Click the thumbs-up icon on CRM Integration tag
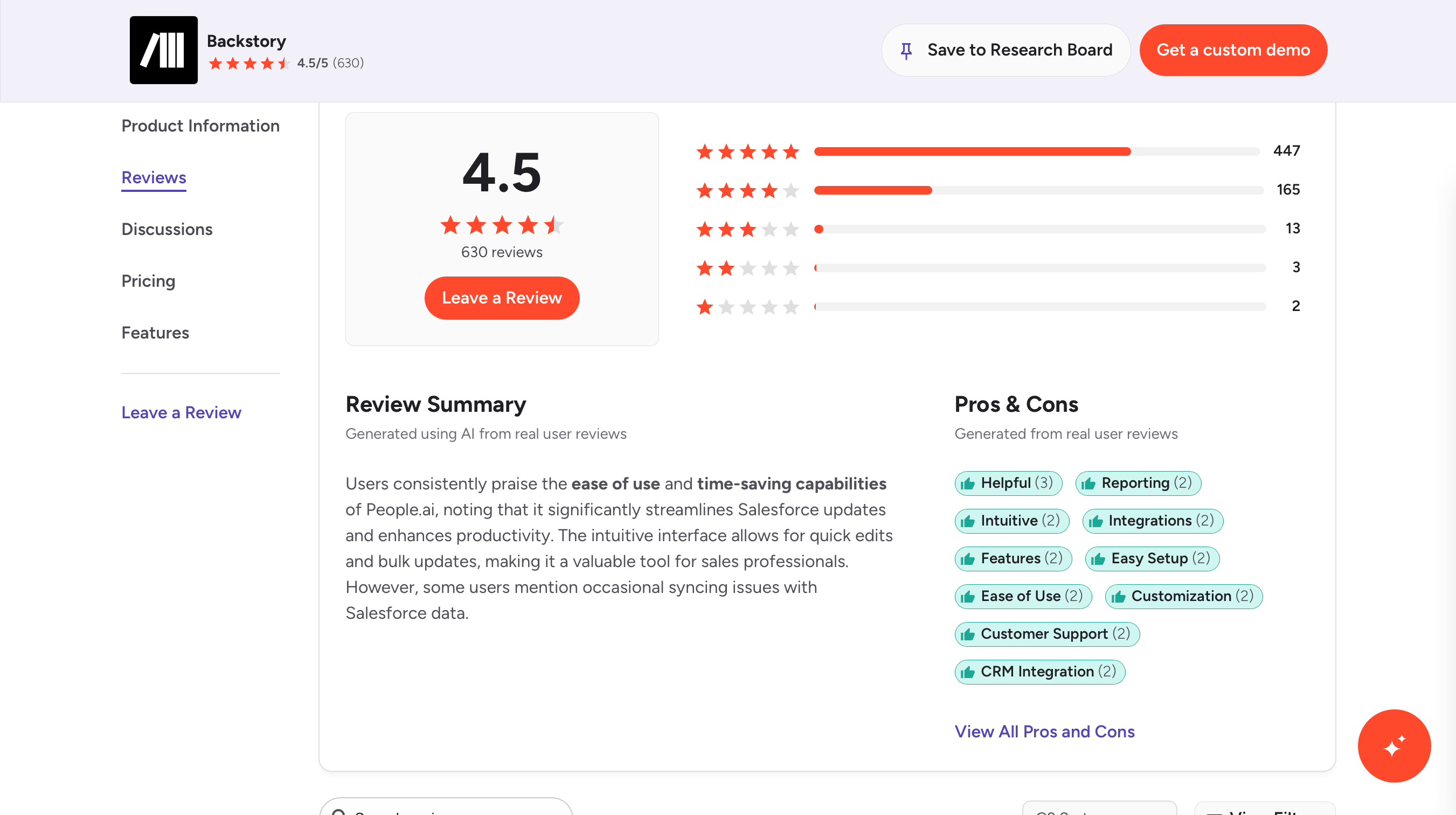This screenshot has height=815, width=1456. (968, 673)
